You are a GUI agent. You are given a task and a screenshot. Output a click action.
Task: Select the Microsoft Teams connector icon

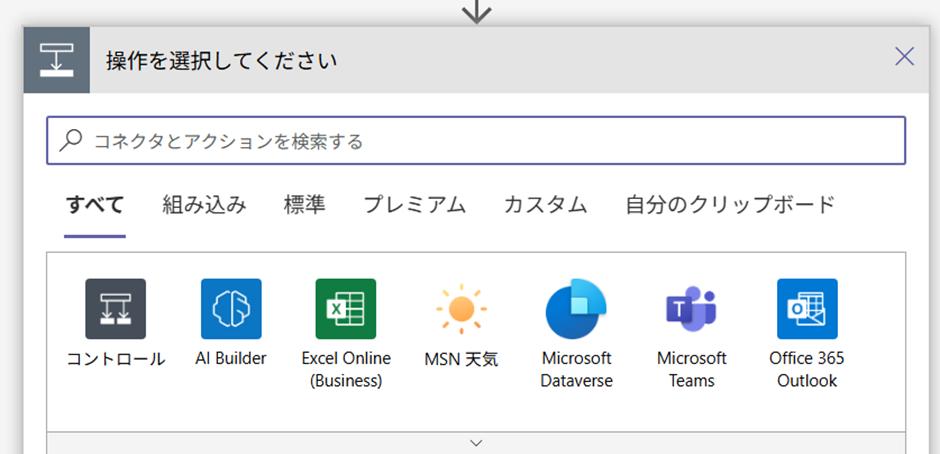coord(691,309)
